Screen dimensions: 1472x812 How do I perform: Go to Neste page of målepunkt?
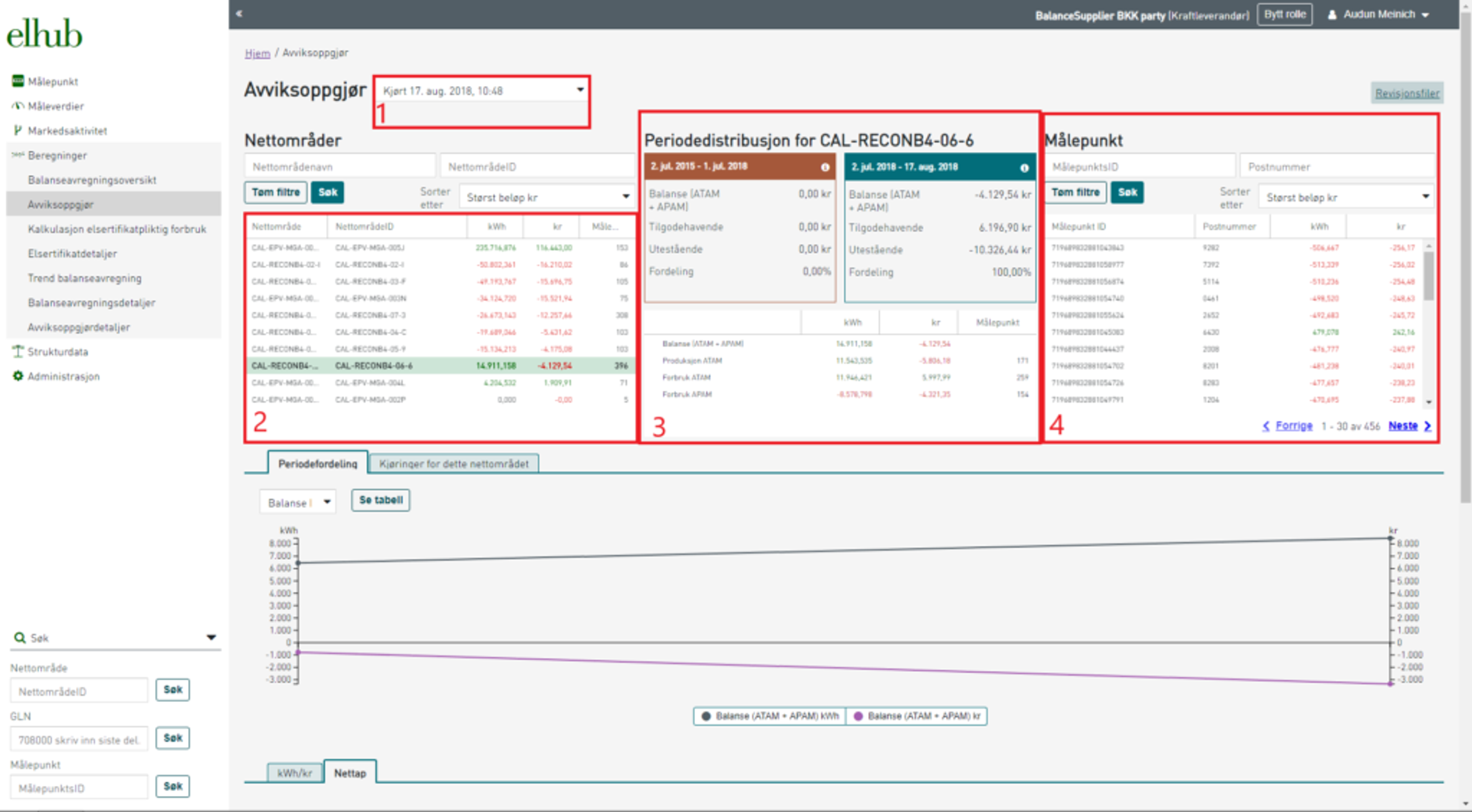(1403, 426)
